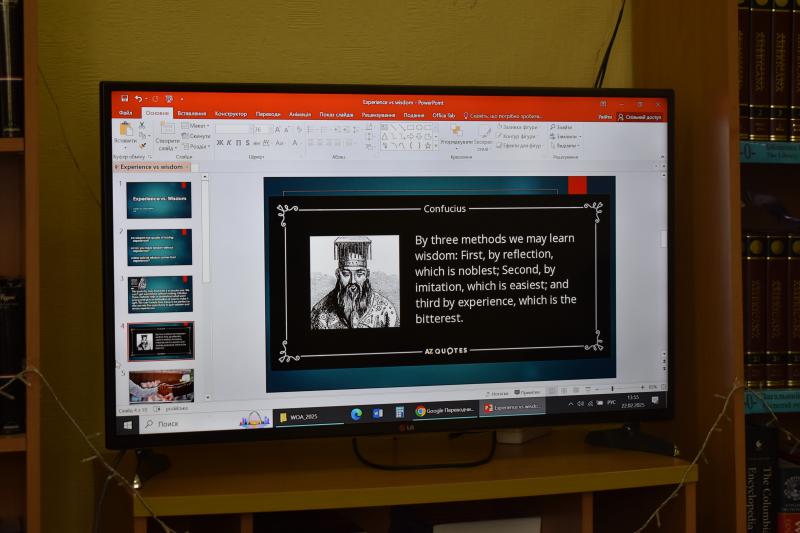Switch to the Design (Конструктор) tab
This screenshot has height=533, width=800.
231,114
